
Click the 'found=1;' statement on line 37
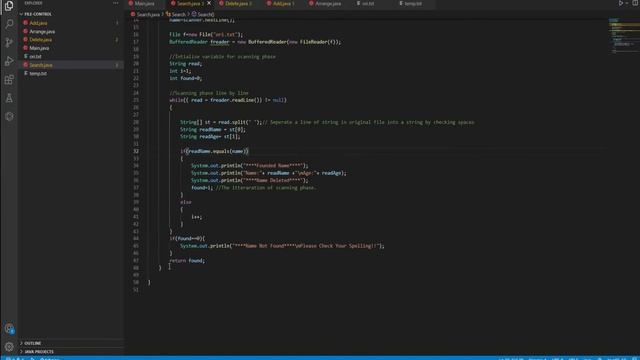pos(202,188)
